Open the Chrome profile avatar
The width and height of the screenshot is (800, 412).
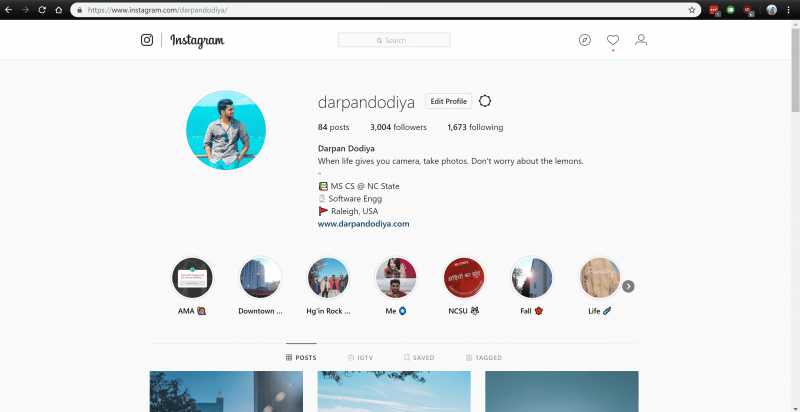click(x=771, y=10)
